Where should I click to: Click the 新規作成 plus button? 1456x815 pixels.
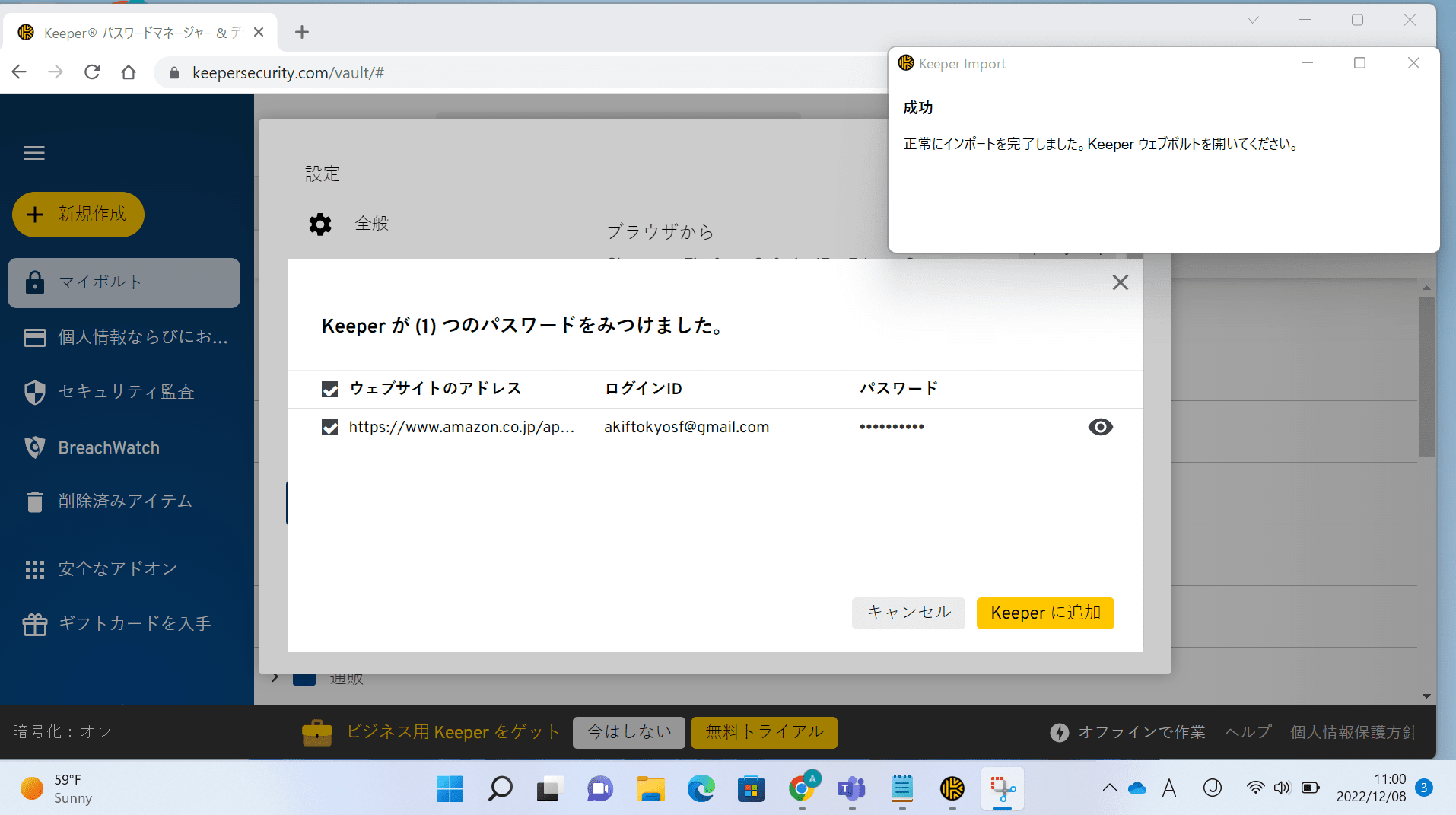click(78, 215)
